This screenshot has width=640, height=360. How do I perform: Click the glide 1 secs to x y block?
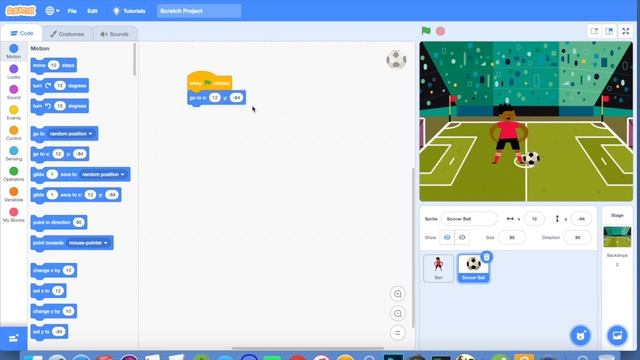click(x=76, y=195)
